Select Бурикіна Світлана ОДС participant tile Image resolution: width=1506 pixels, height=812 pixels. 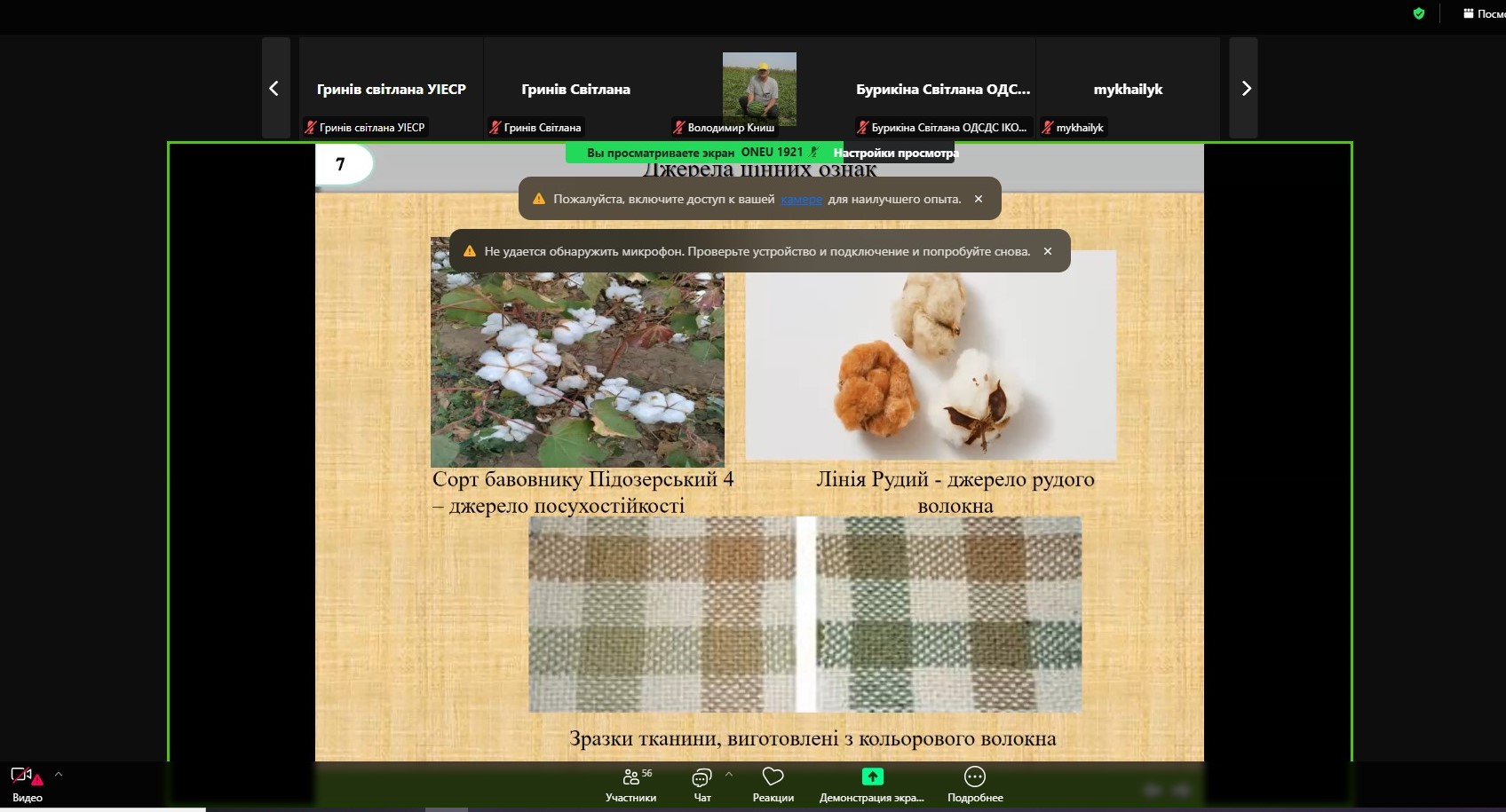(x=943, y=89)
